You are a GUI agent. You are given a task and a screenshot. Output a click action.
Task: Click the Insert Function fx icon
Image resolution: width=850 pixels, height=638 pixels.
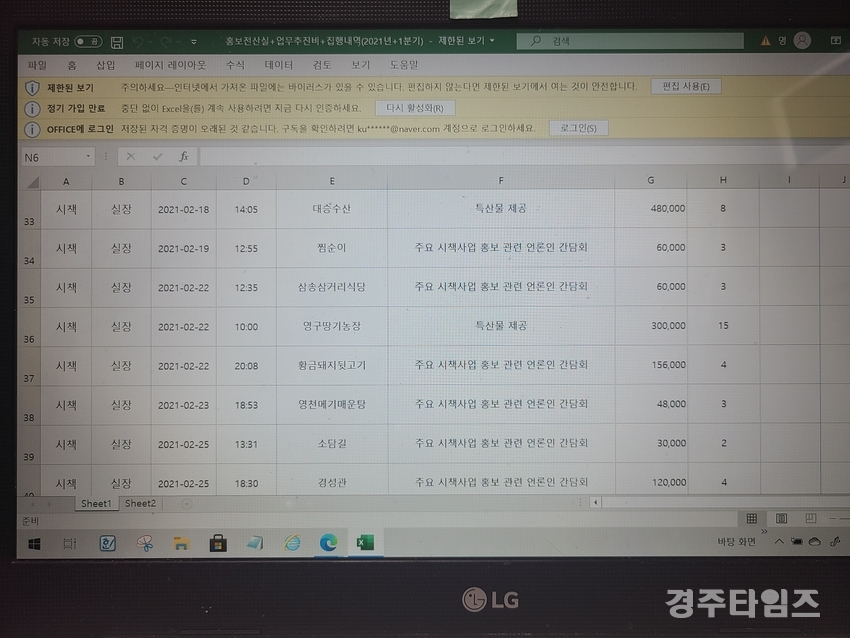pos(183,157)
